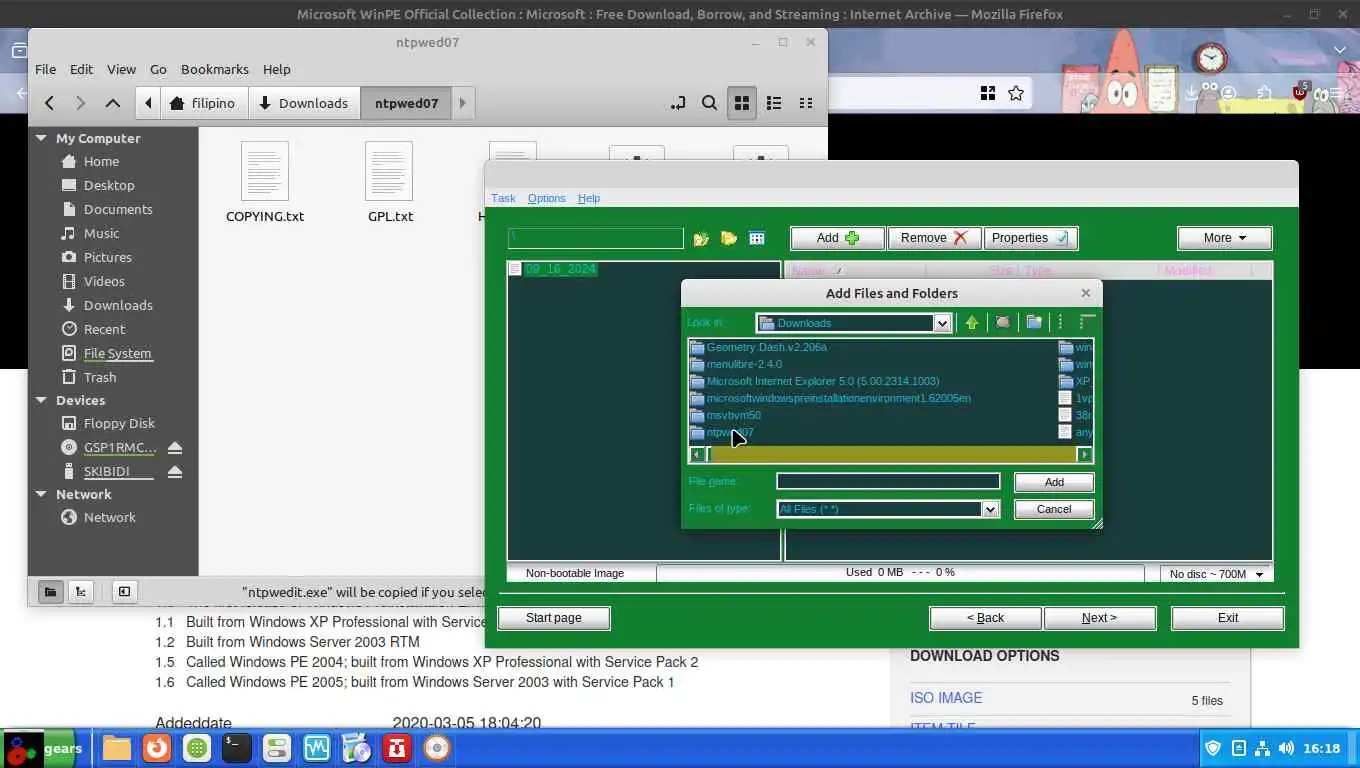This screenshot has width=1360, height=768.
Task: Click the desktop shortcut icon in Add Files dialog
Action: click(x=1002, y=322)
